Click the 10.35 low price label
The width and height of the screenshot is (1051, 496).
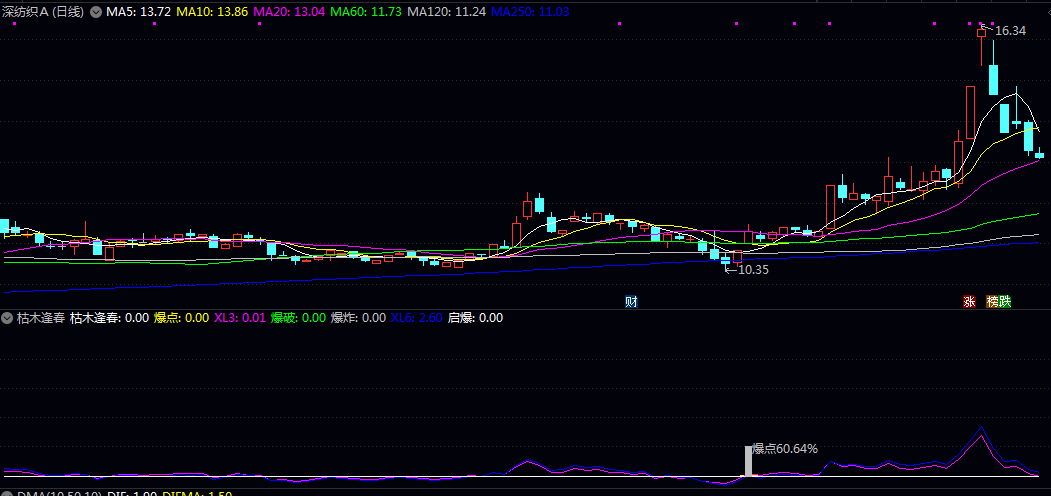(x=753, y=271)
